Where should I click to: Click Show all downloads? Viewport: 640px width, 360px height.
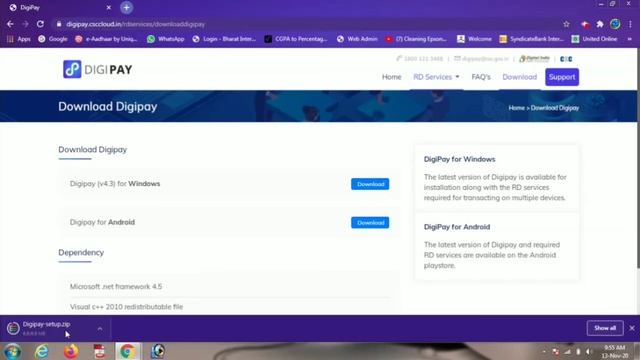point(605,328)
